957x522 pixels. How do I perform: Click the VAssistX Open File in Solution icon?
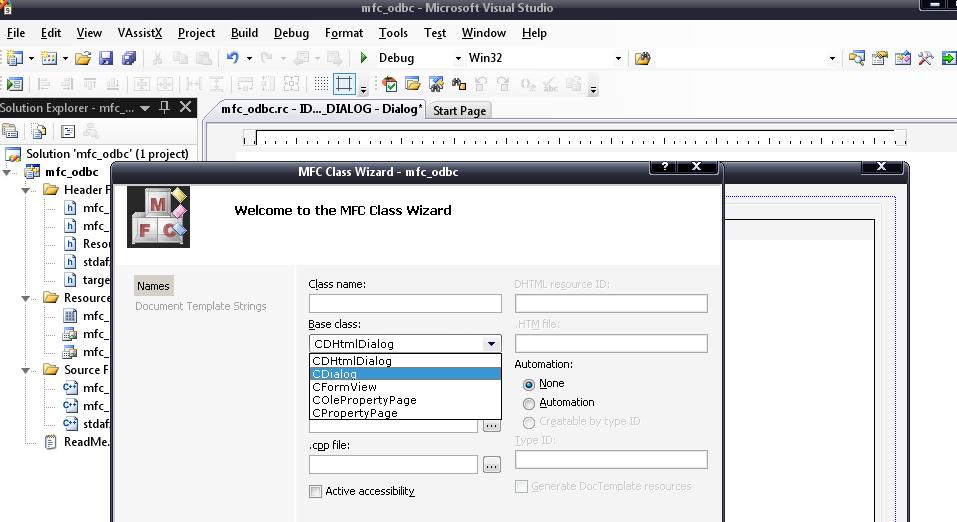pyautogui.click(x=413, y=84)
